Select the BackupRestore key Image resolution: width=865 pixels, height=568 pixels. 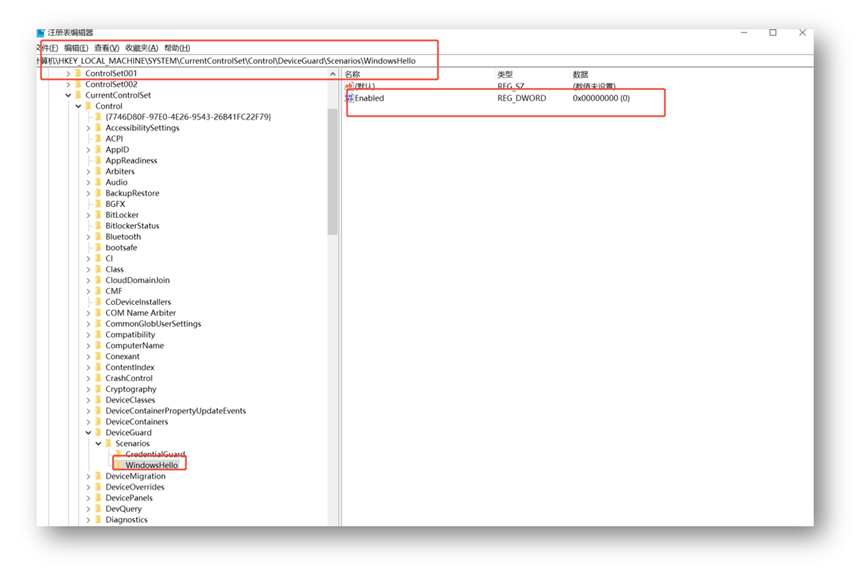pyautogui.click(x=132, y=193)
